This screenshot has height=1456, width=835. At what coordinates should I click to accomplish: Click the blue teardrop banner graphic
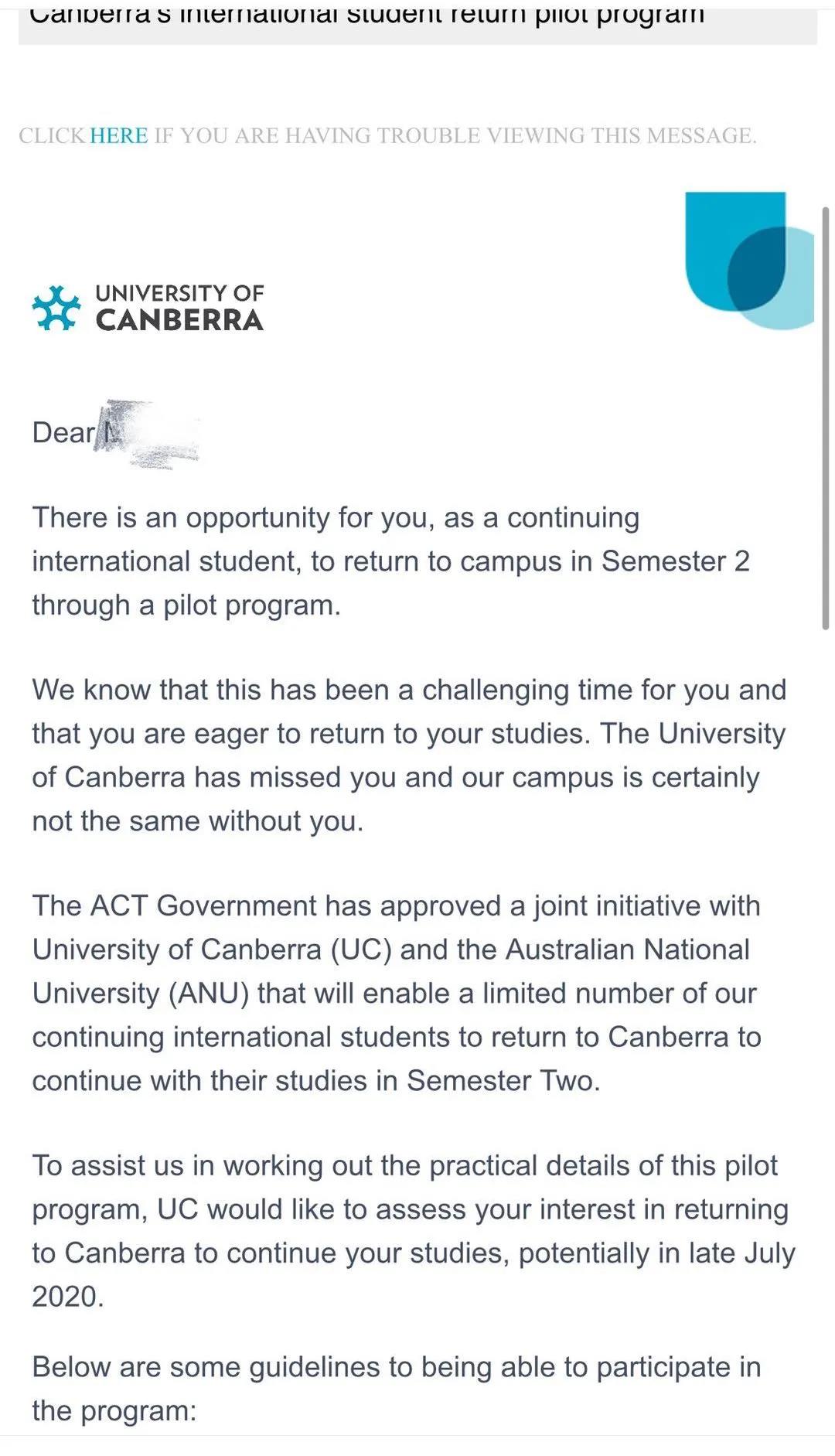click(749, 261)
